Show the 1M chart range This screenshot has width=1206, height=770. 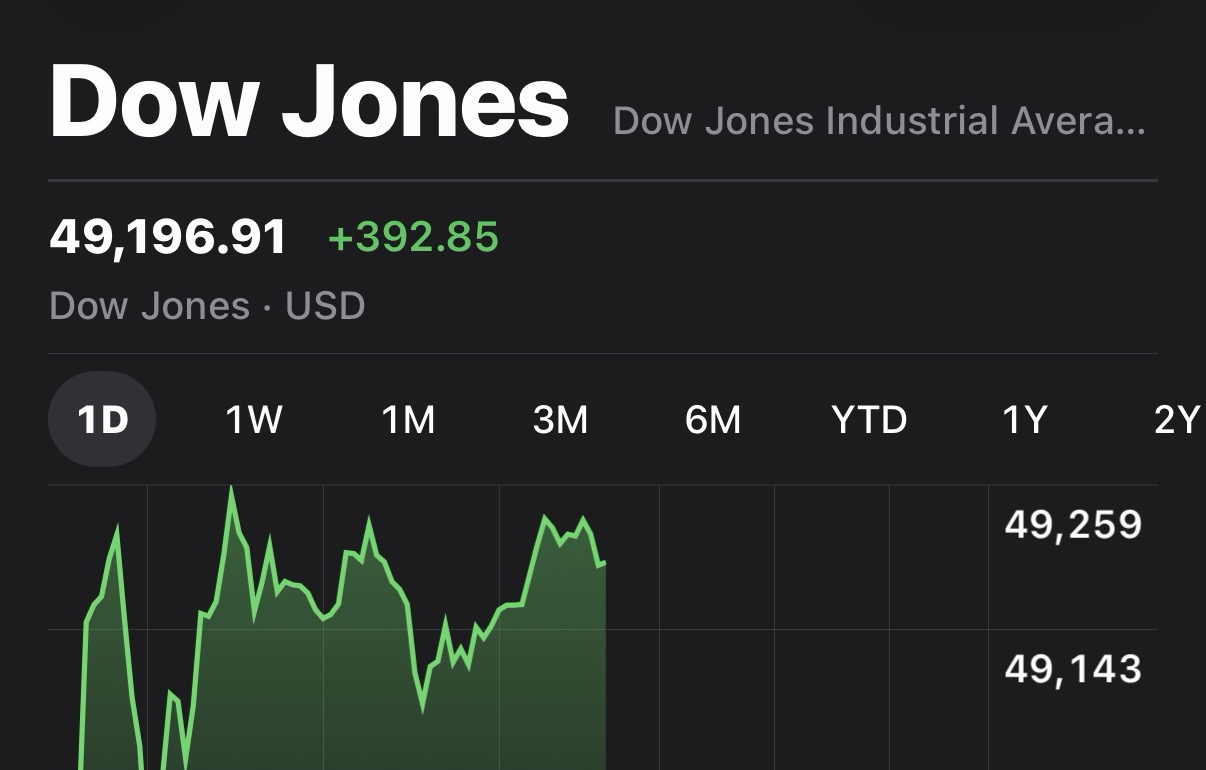408,420
